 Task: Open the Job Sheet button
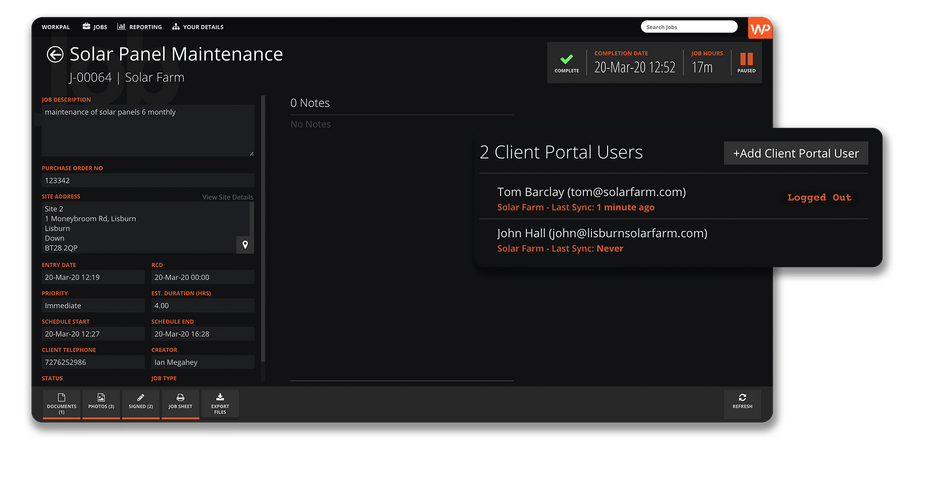180,404
